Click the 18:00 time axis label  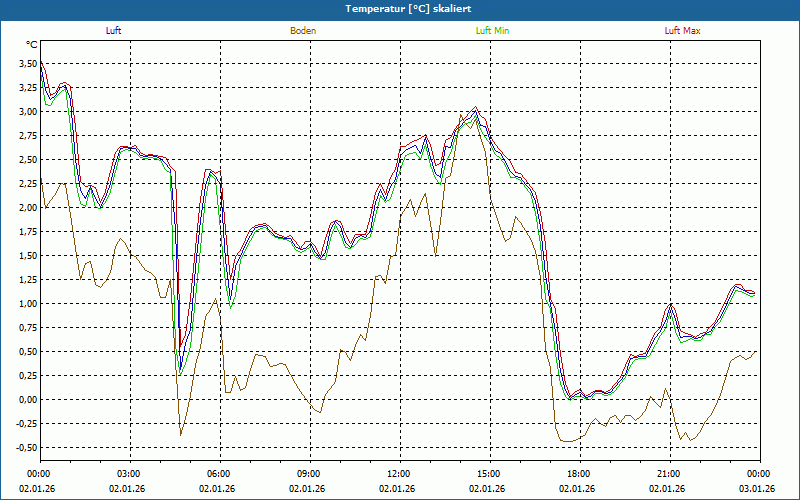[x=578, y=474]
